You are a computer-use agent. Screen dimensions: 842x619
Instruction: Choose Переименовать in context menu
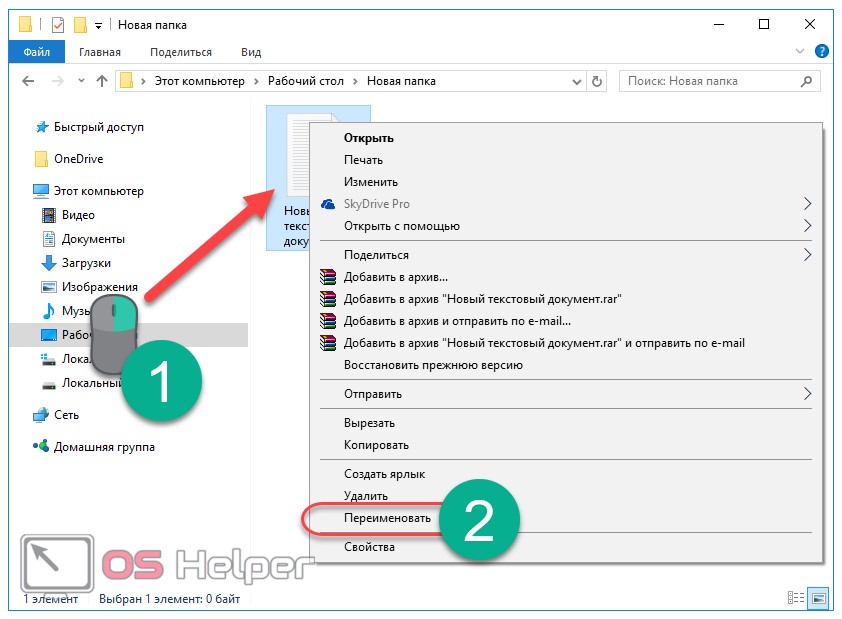point(388,519)
